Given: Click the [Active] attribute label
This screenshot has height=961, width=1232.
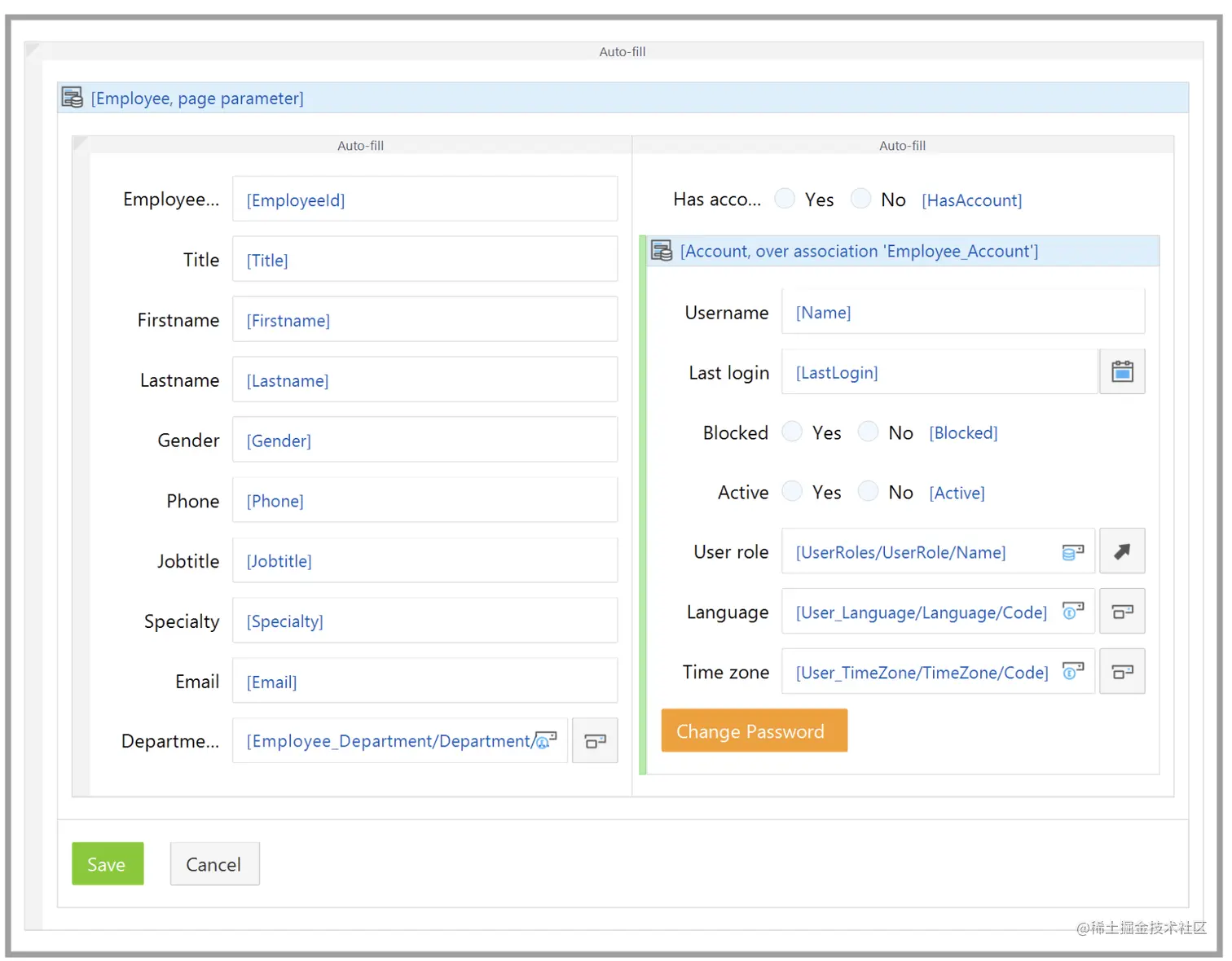Looking at the screenshot, I should click(957, 493).
